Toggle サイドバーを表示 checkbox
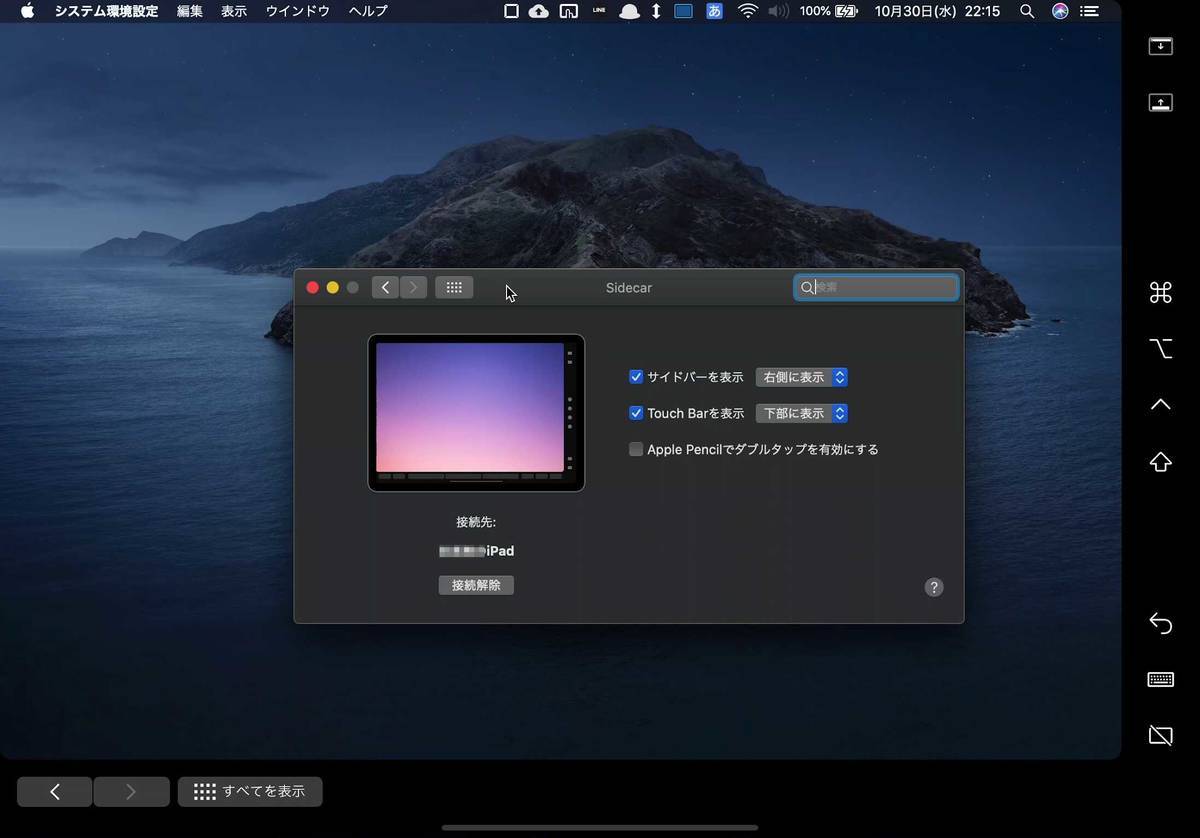This screenshot has height=838, width=1200. point(636,377)
